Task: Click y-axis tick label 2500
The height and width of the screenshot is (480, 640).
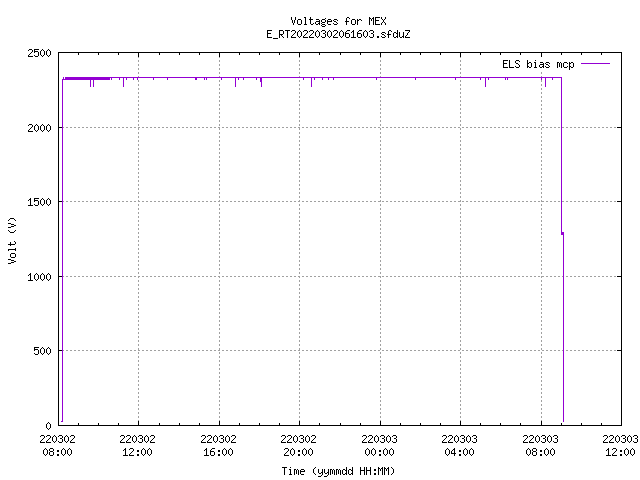Action: click(39, 53)
